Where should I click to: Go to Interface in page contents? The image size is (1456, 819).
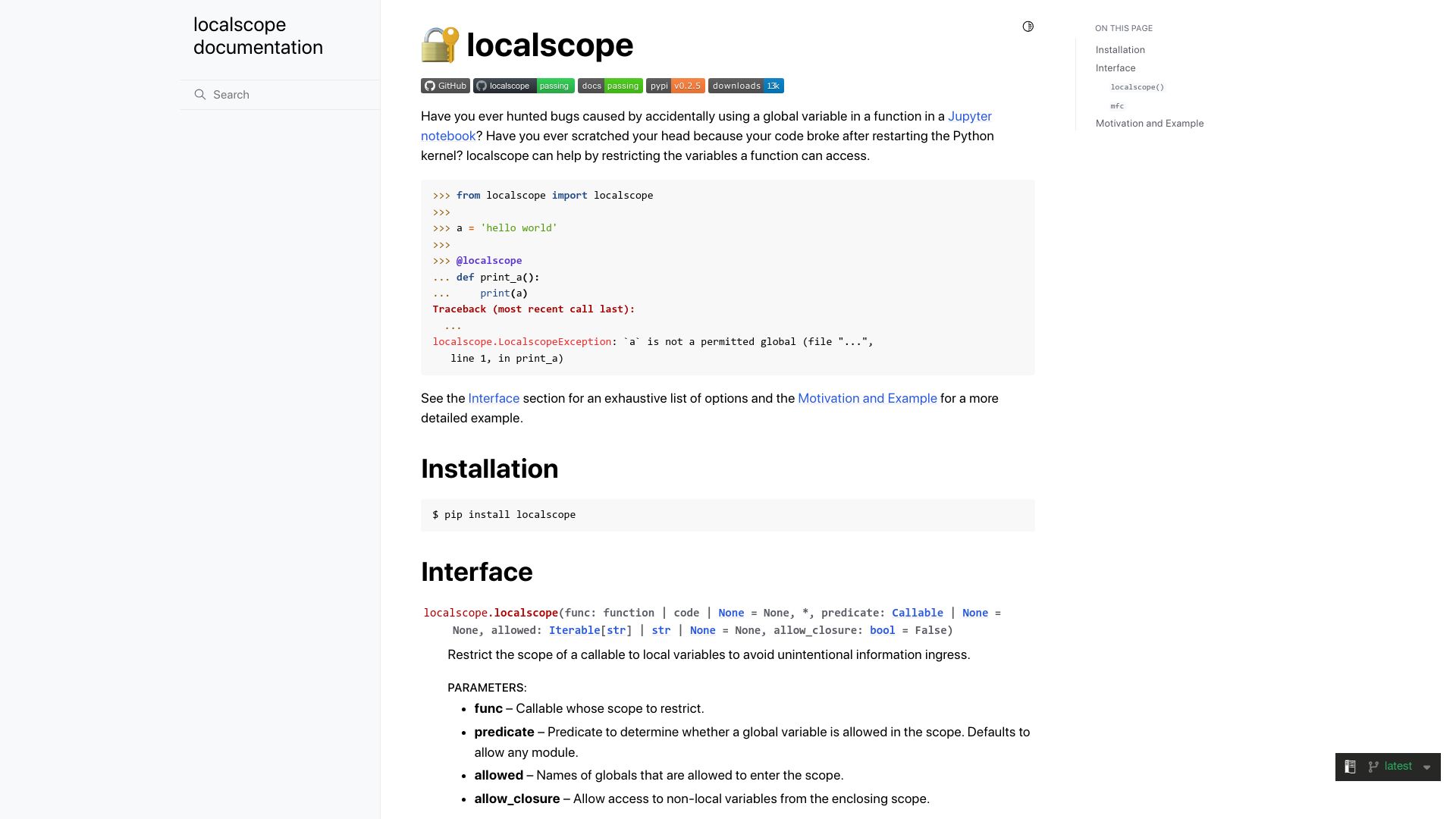(1115, 68)
